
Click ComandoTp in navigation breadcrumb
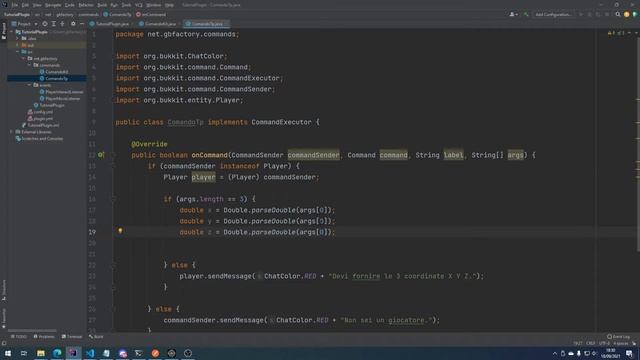(x=117, y=14)
